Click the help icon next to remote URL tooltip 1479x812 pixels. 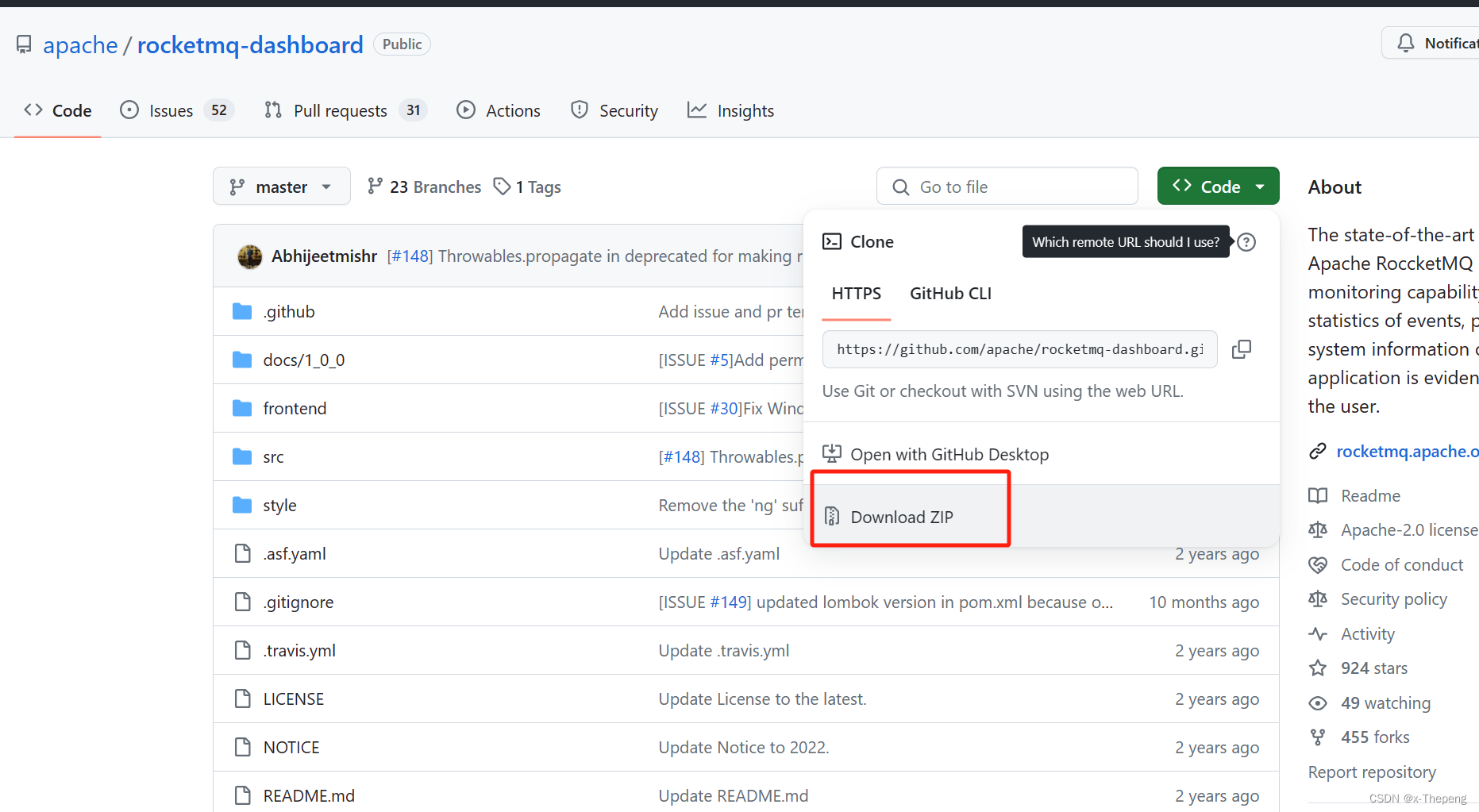pos(1245,241)
